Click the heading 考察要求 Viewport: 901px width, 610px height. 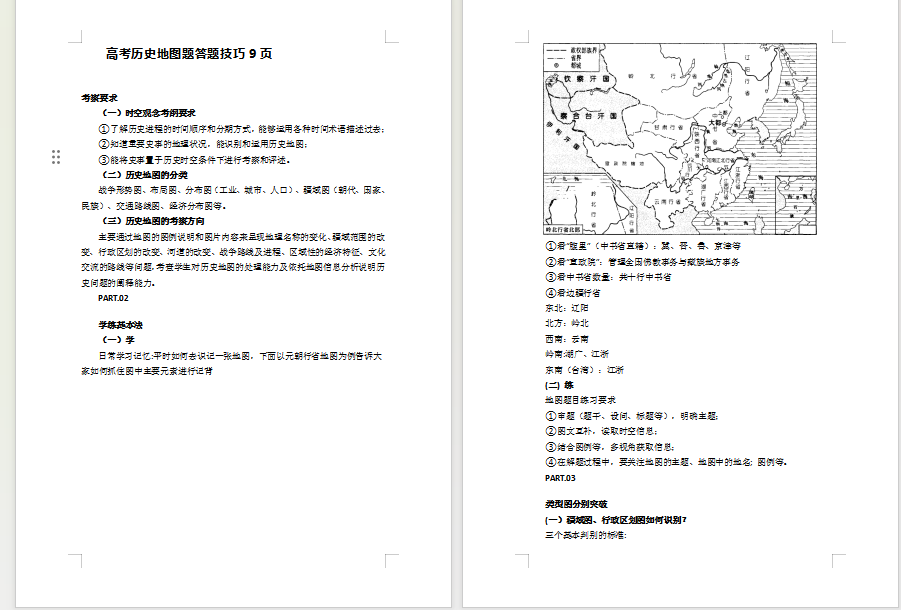(100, 98)
